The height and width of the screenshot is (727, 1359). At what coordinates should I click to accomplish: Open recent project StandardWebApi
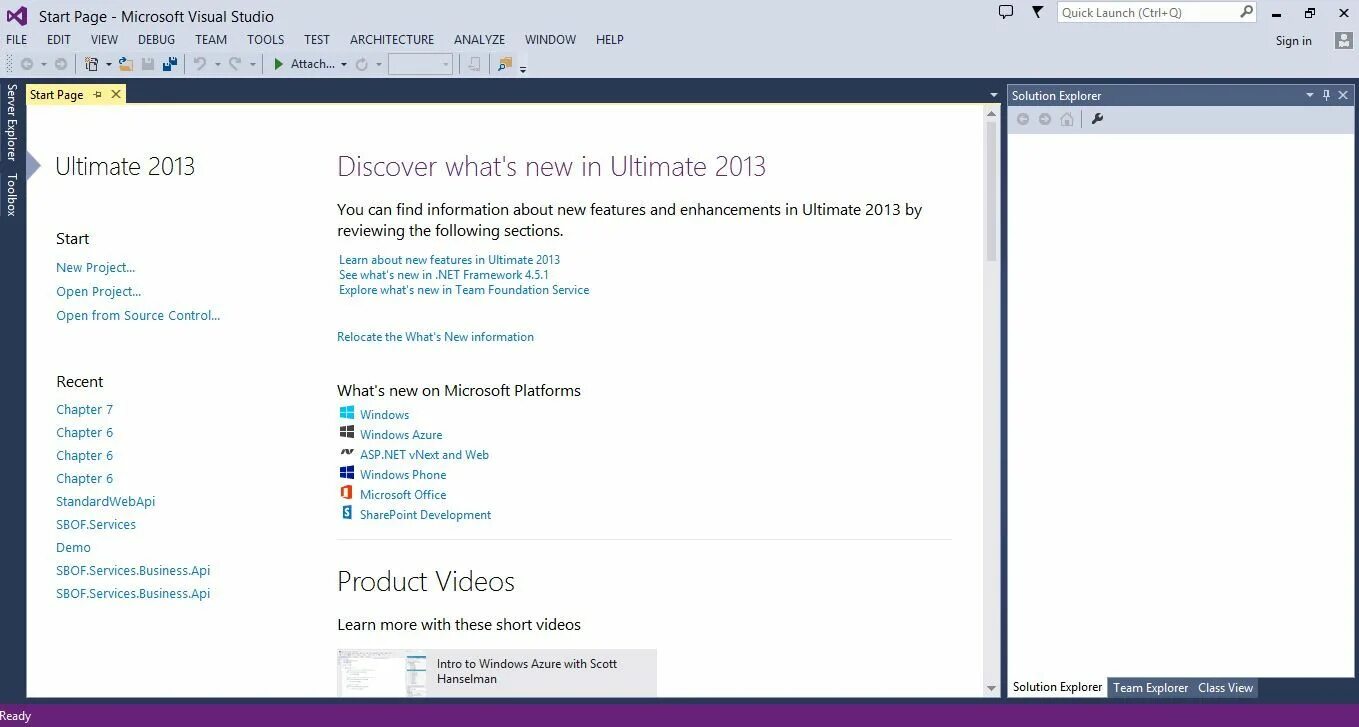[106, 501]
